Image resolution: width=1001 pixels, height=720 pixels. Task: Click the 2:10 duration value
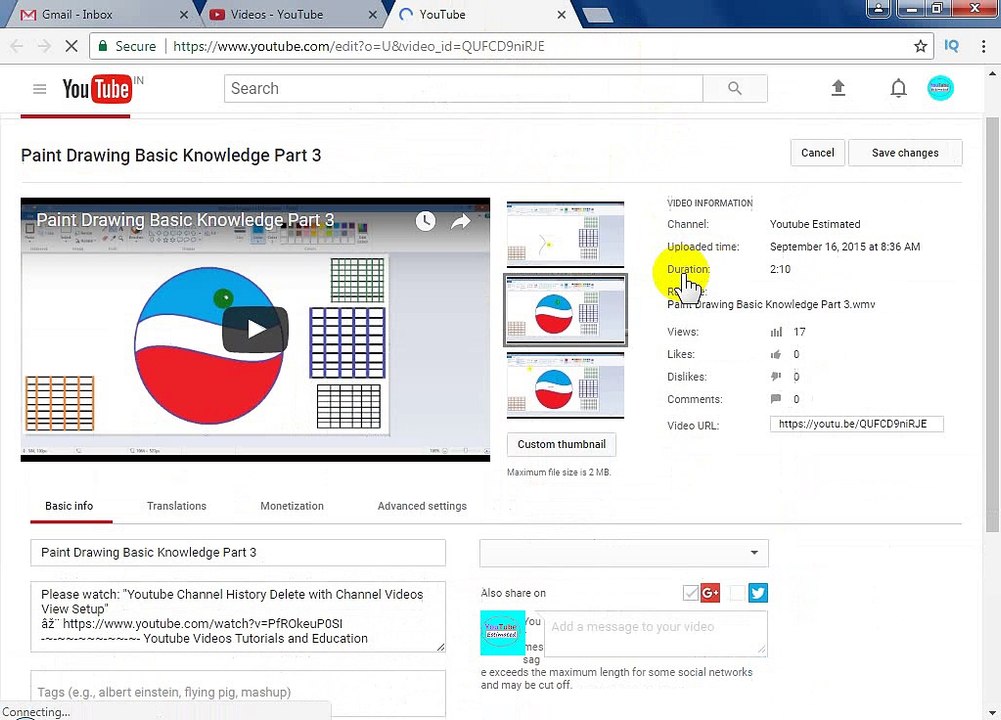[780, 269]
